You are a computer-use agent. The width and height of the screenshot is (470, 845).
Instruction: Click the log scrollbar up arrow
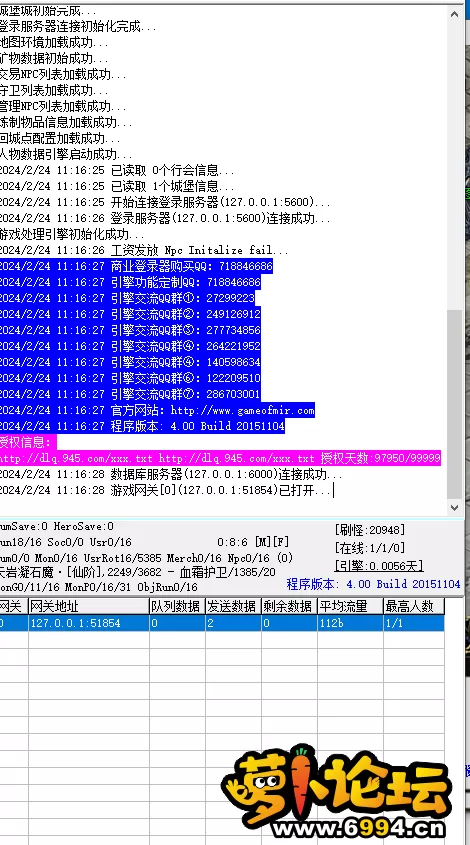click(x=454, y=15)
